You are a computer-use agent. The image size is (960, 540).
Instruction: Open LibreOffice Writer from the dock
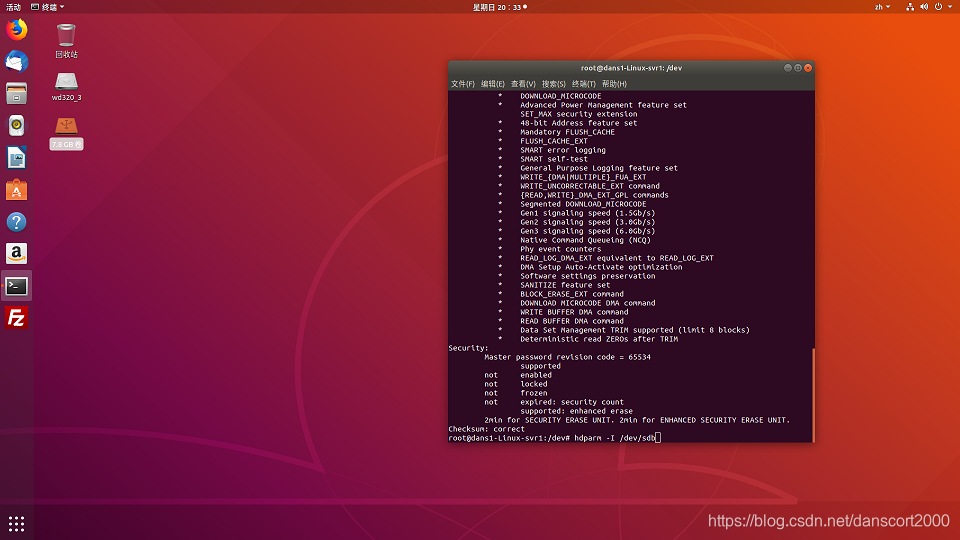point(17,158)
